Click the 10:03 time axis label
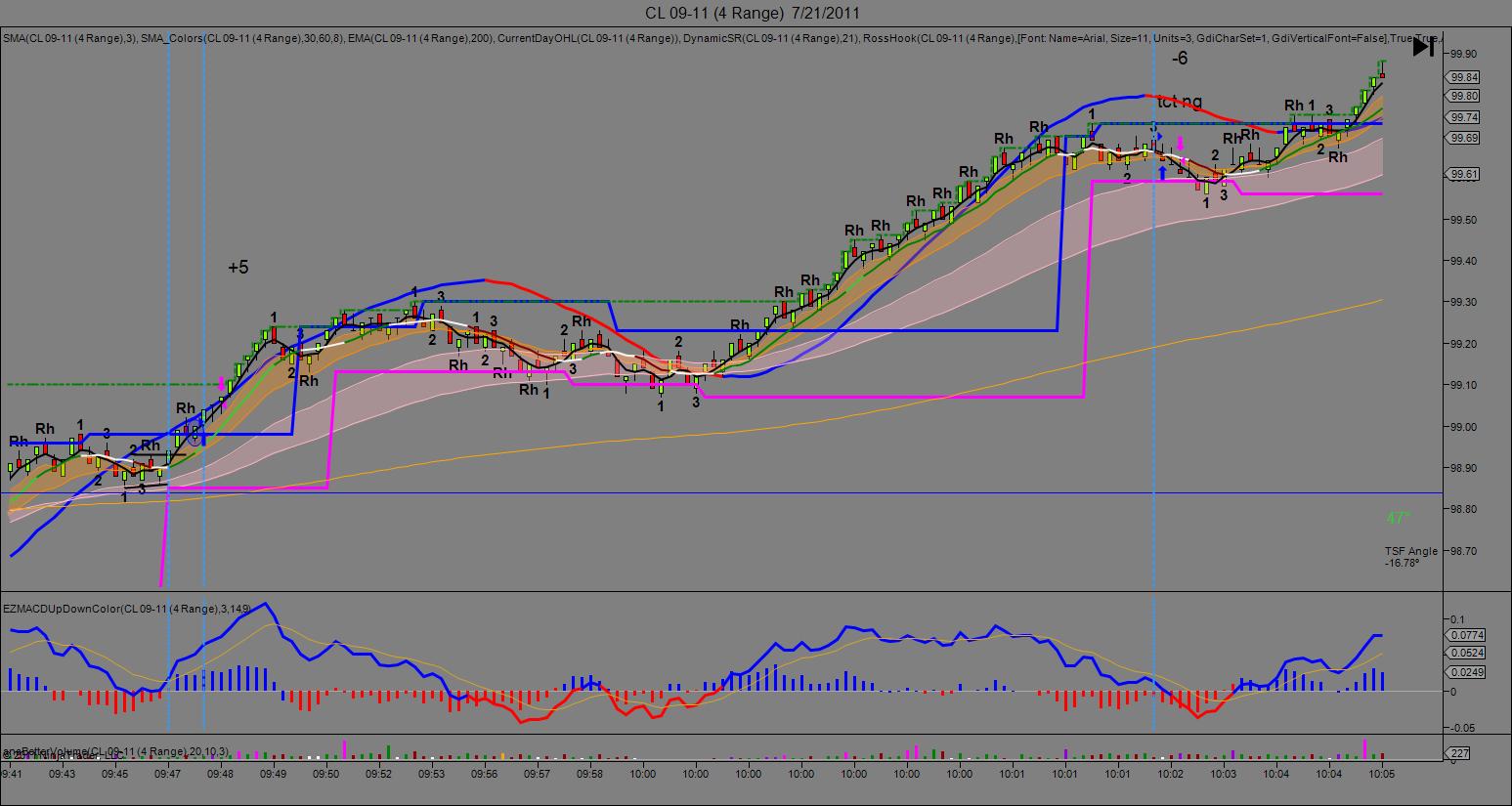Screen dimensions: 1512x806 tap(1223, 774)
